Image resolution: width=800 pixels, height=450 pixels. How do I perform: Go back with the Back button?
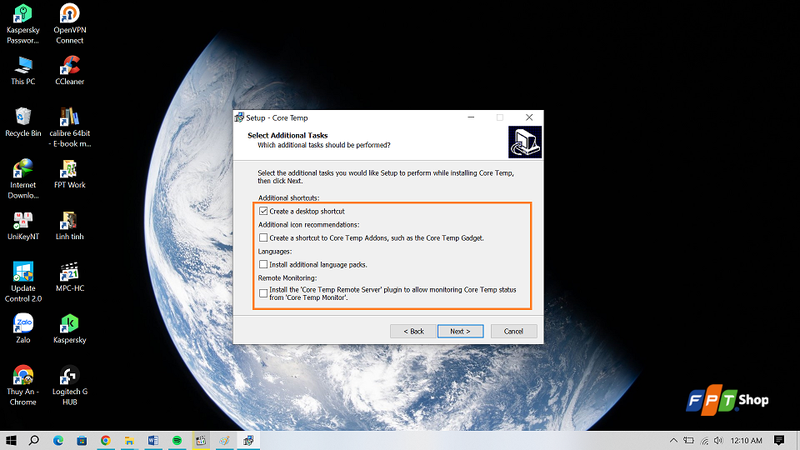[413, 331]
